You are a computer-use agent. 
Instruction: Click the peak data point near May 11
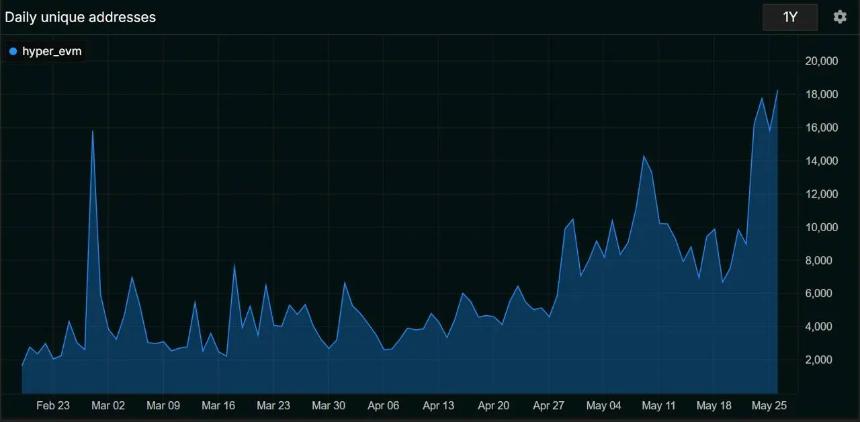[x=645, y=156]
